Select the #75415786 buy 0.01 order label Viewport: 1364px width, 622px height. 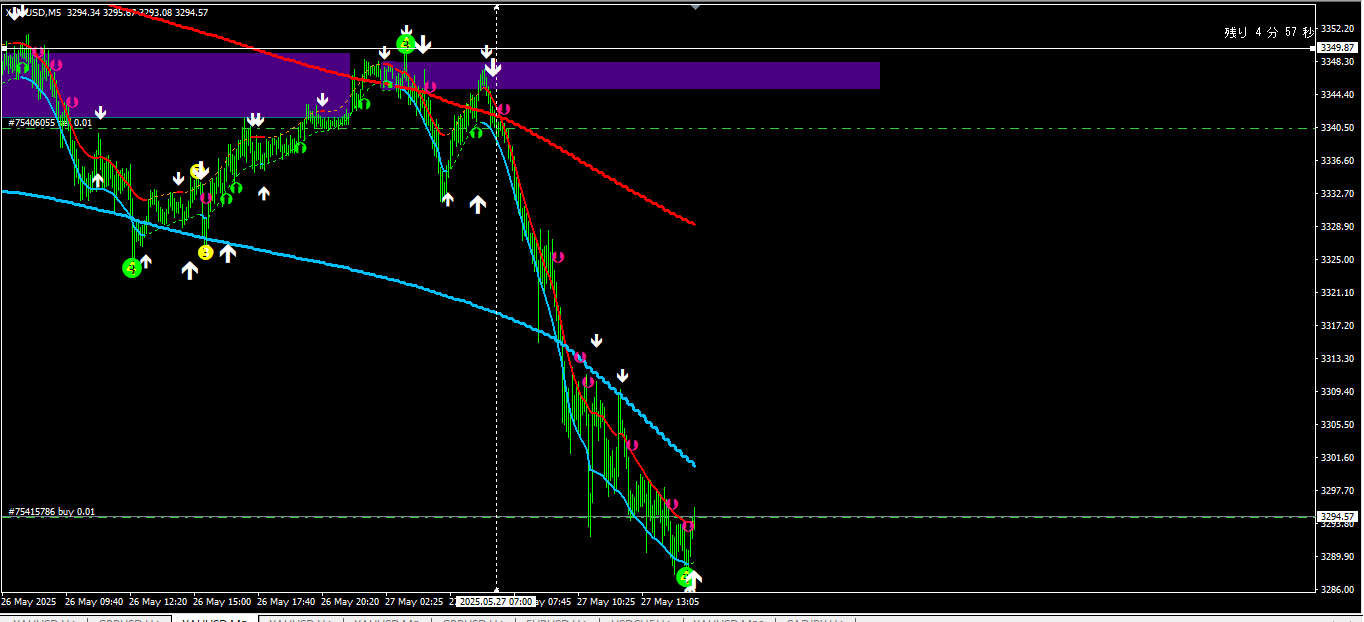[52, 512]
